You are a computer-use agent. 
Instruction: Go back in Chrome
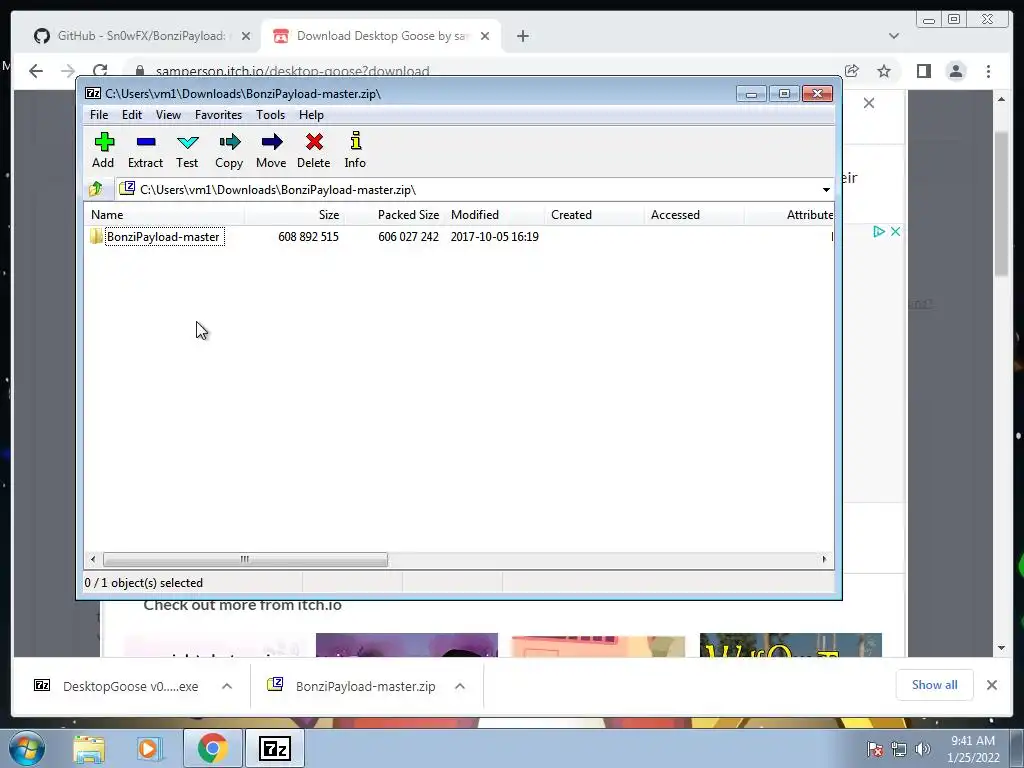pyautogui.click(x=36, y=71)
